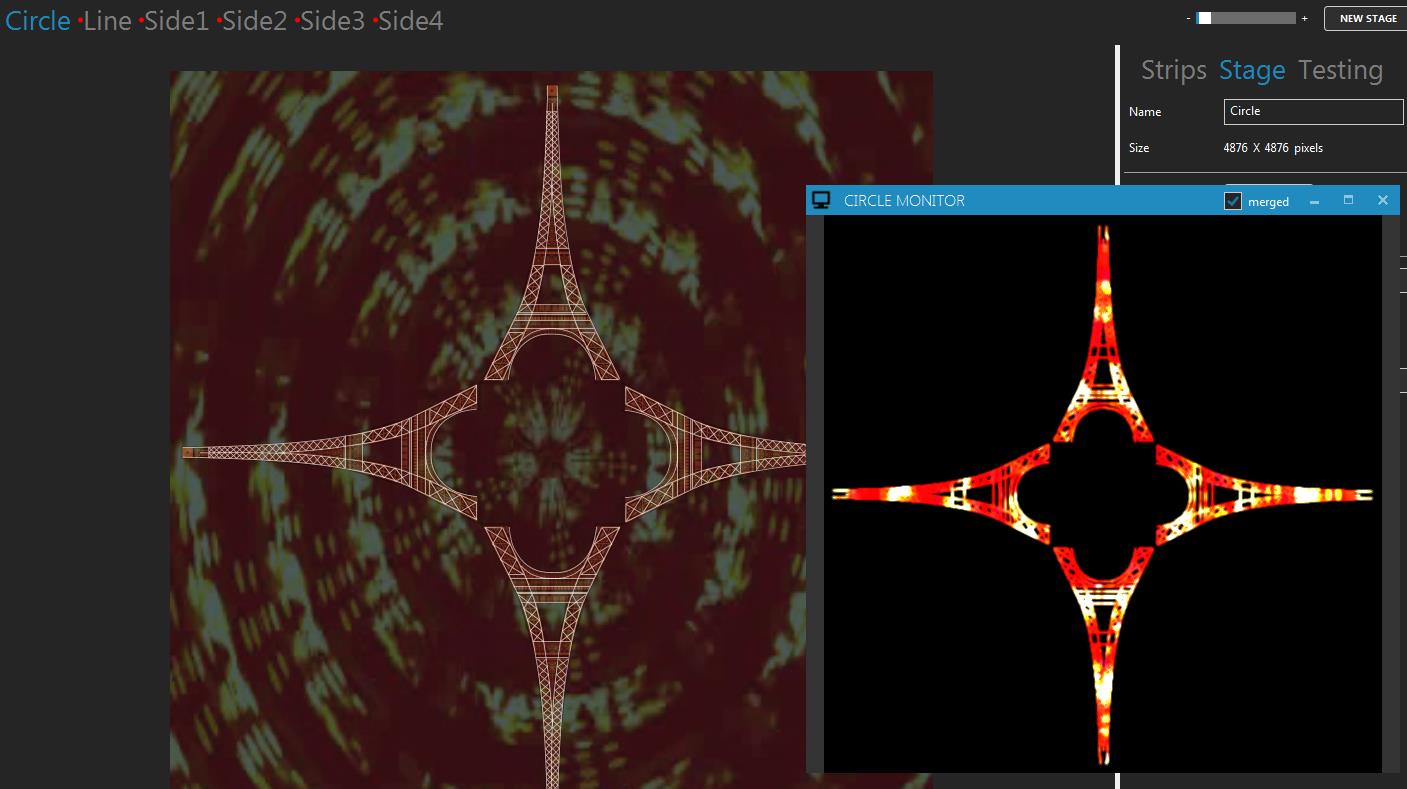Viewport: 1407px width, 789px height.
Task: Toggle the merged checkbox in Circle Monitor
Action: coord(1233,201)
